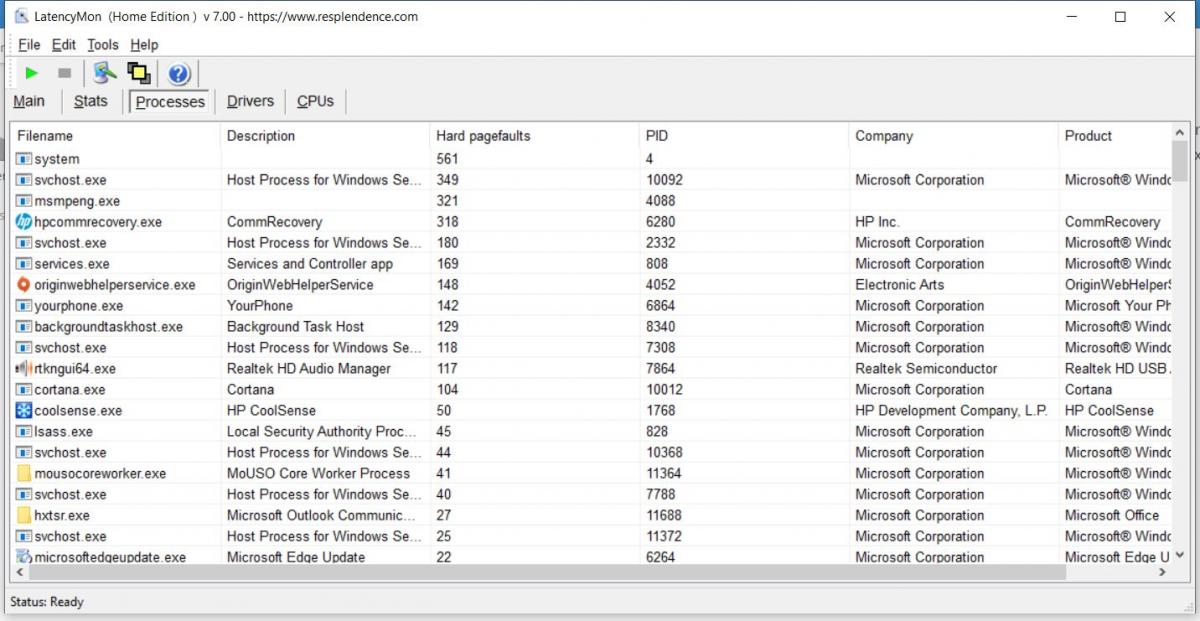Click the PID value 11688
1200x621 pixels.
(x=664, y=516)
